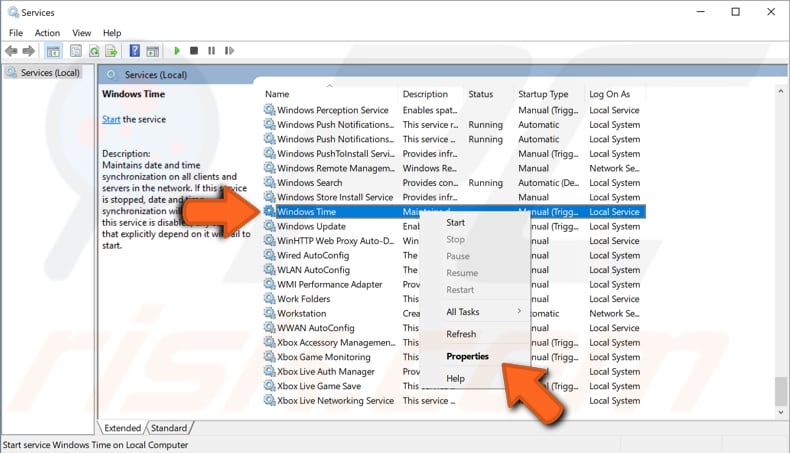Click the gear icon beside Work Folders
Image resolution: width=790 pixels, height=453 pixels.
coord(270,299)
